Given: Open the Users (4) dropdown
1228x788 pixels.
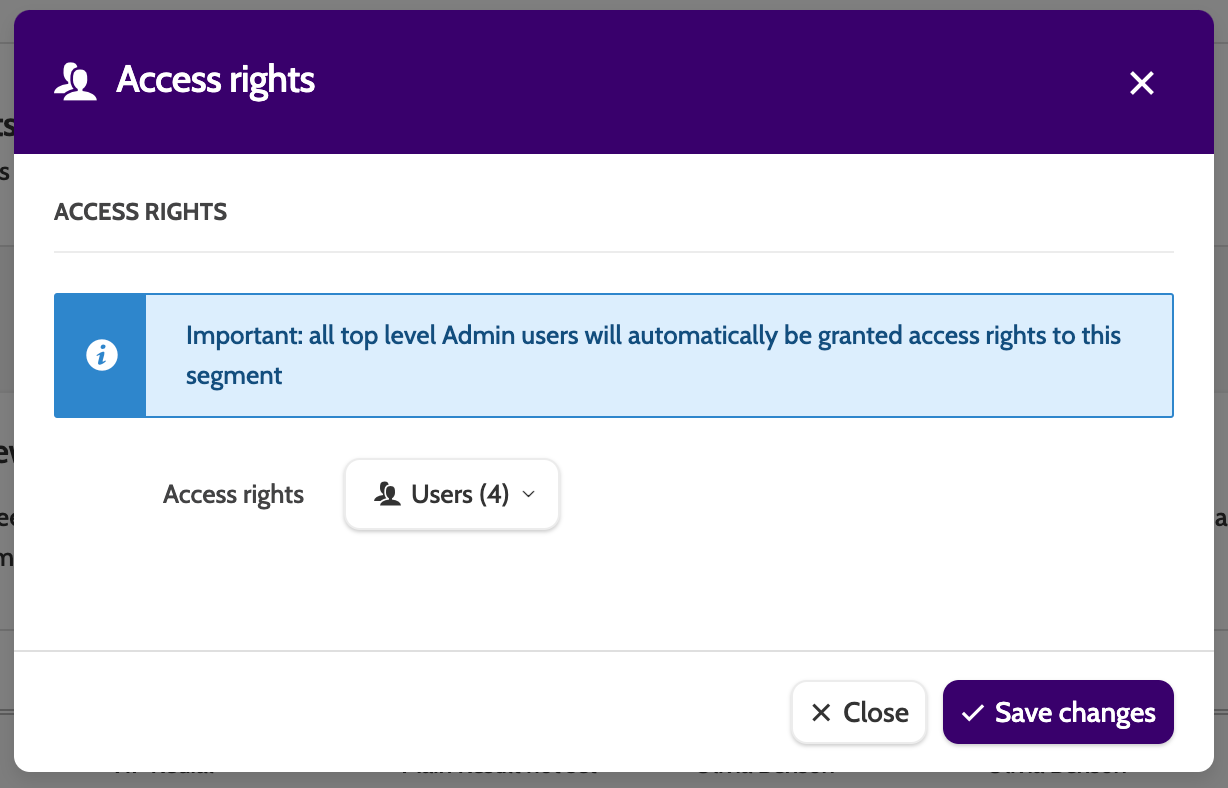Looking at the screenshot, I should 452,494.
